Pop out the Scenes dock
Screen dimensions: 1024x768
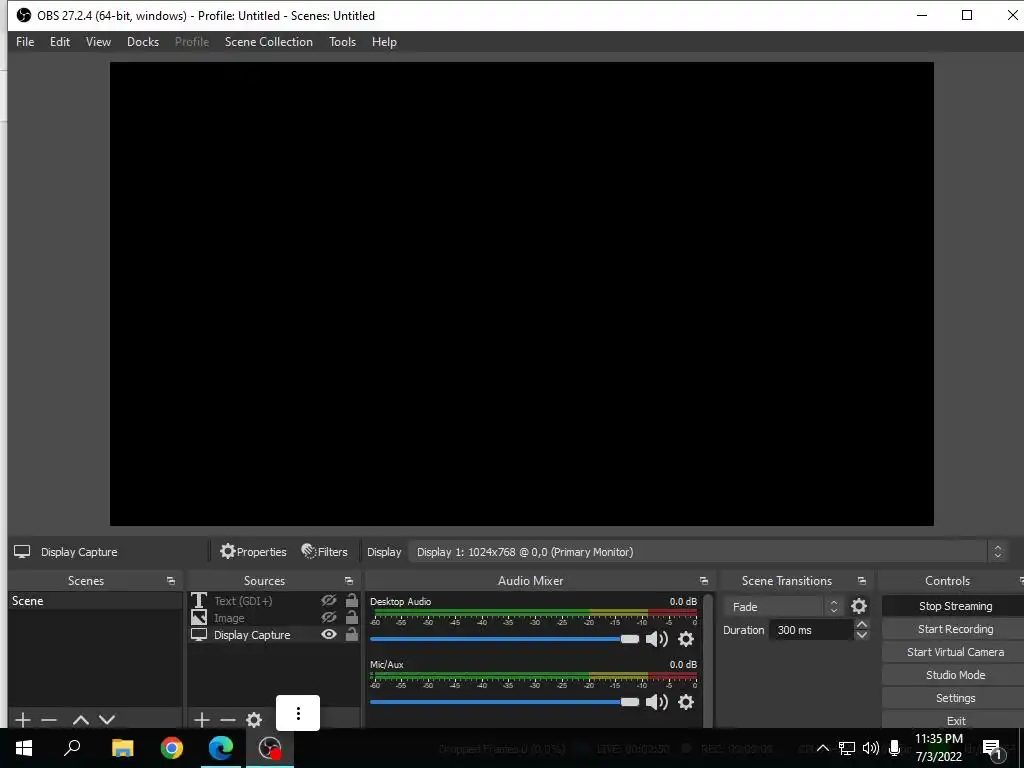point(170,581)
